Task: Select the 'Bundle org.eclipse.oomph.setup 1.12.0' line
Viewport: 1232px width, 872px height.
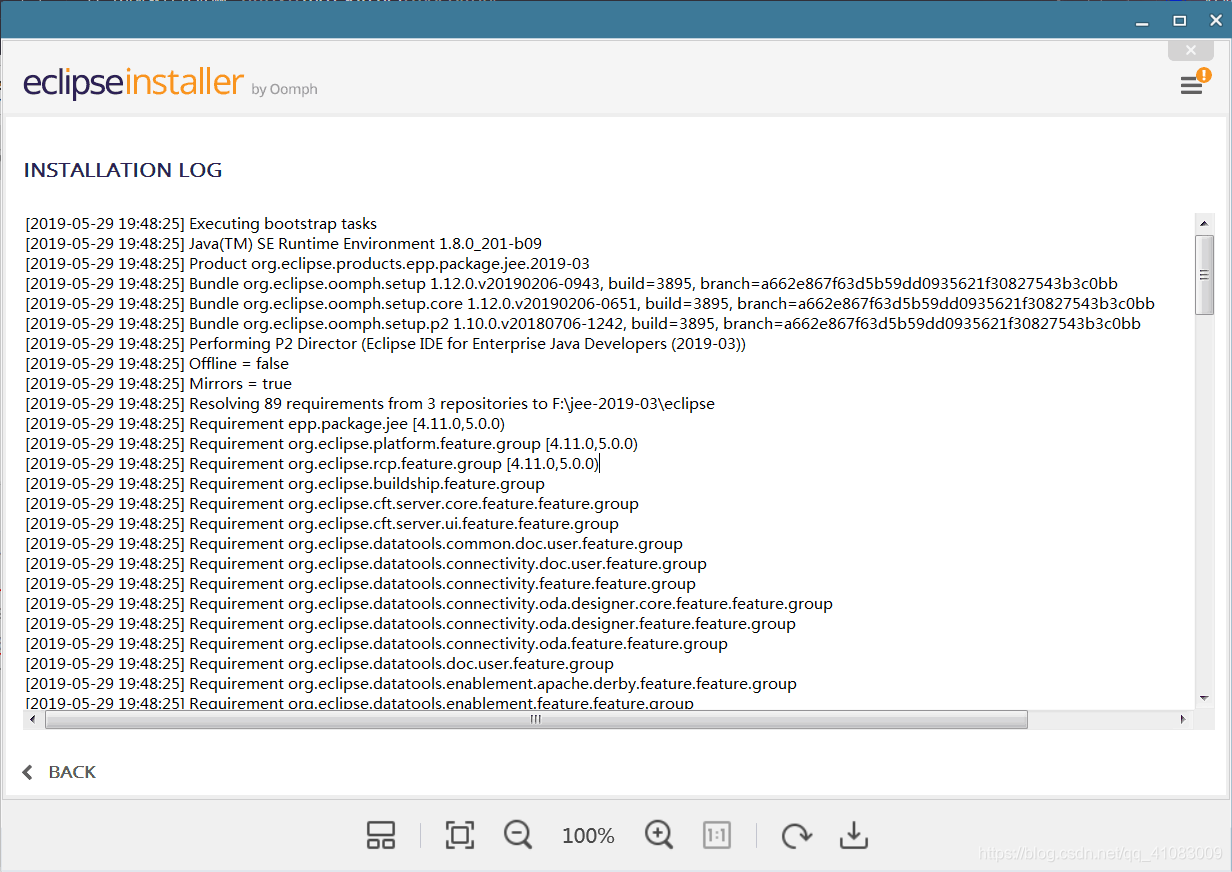Action: click(572, 284)
